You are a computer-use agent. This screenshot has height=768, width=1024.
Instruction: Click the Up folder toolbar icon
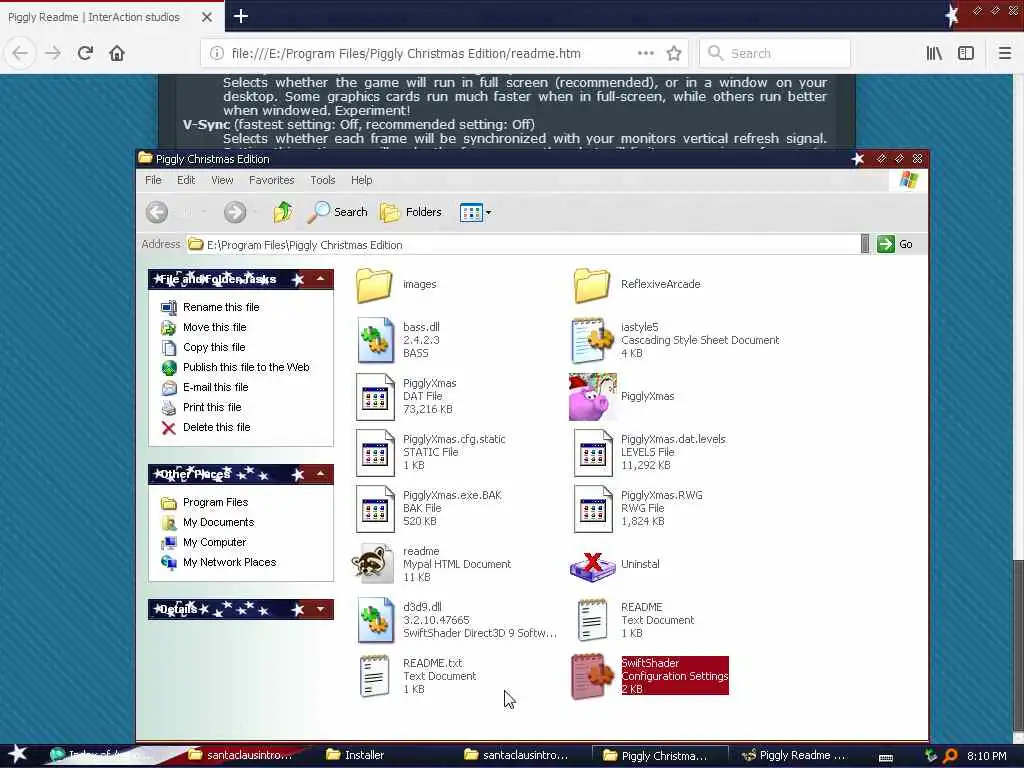point(283,212)
